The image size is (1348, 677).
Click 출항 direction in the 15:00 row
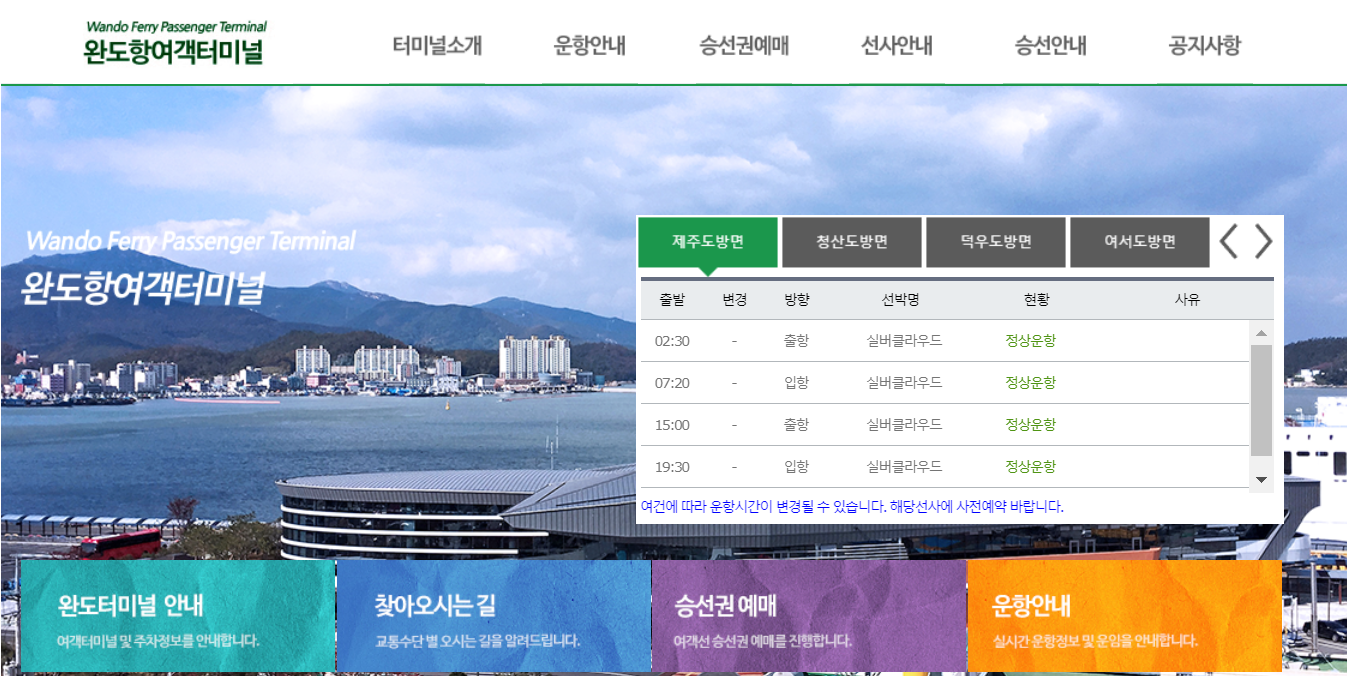coord(797,425)
